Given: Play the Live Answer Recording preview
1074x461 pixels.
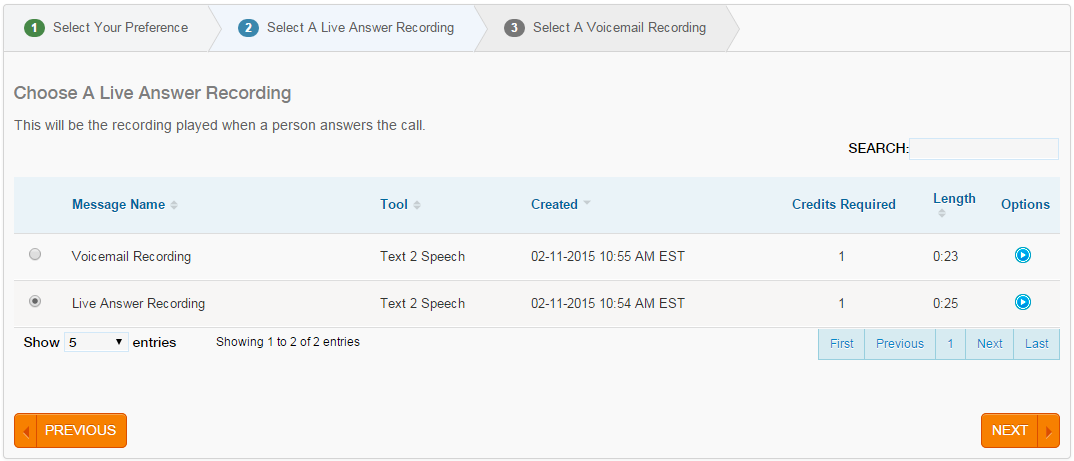Looking at the screenshot, I should pyautogui.click(x=1023, y=302).
